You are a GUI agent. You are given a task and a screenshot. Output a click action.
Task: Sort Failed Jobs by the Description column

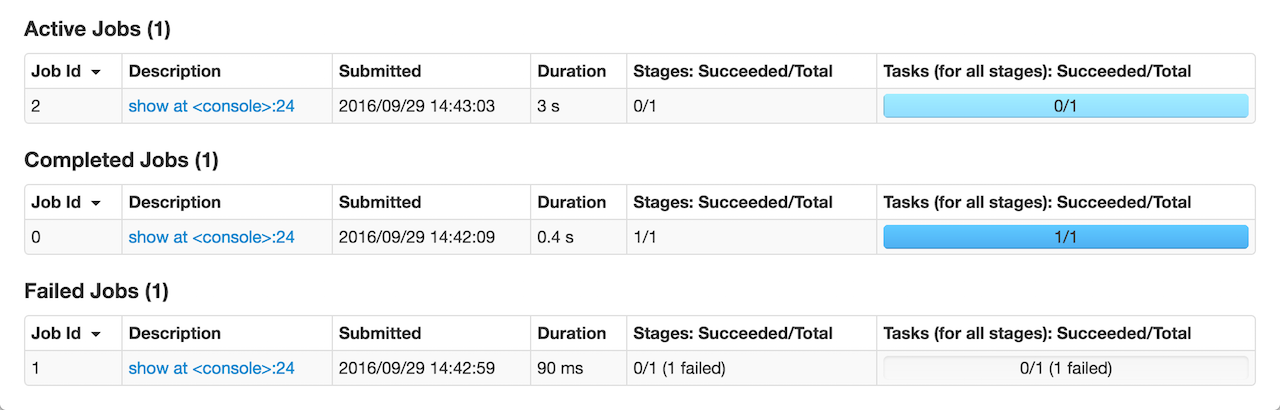[x=175, y=333]
